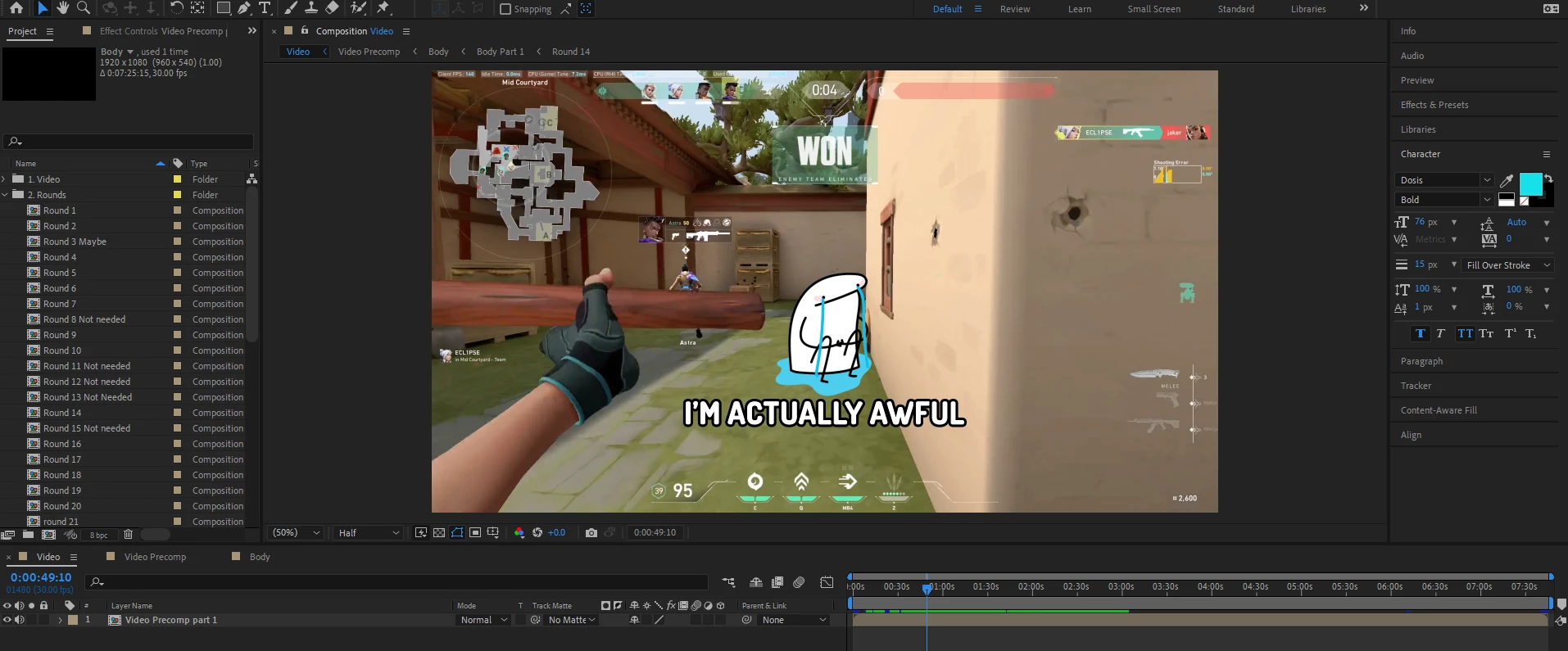This screenshot has width=1568, height=651.
Task: Select the Eraser tool
Action: coord(332,8)
